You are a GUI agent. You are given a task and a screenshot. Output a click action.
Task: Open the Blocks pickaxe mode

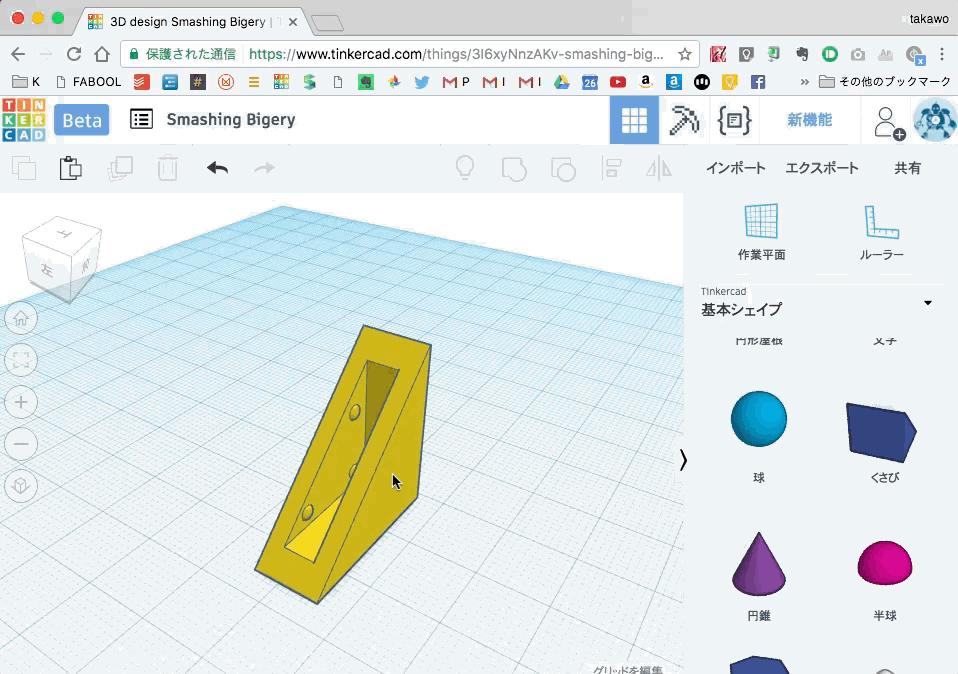(684, 120)
